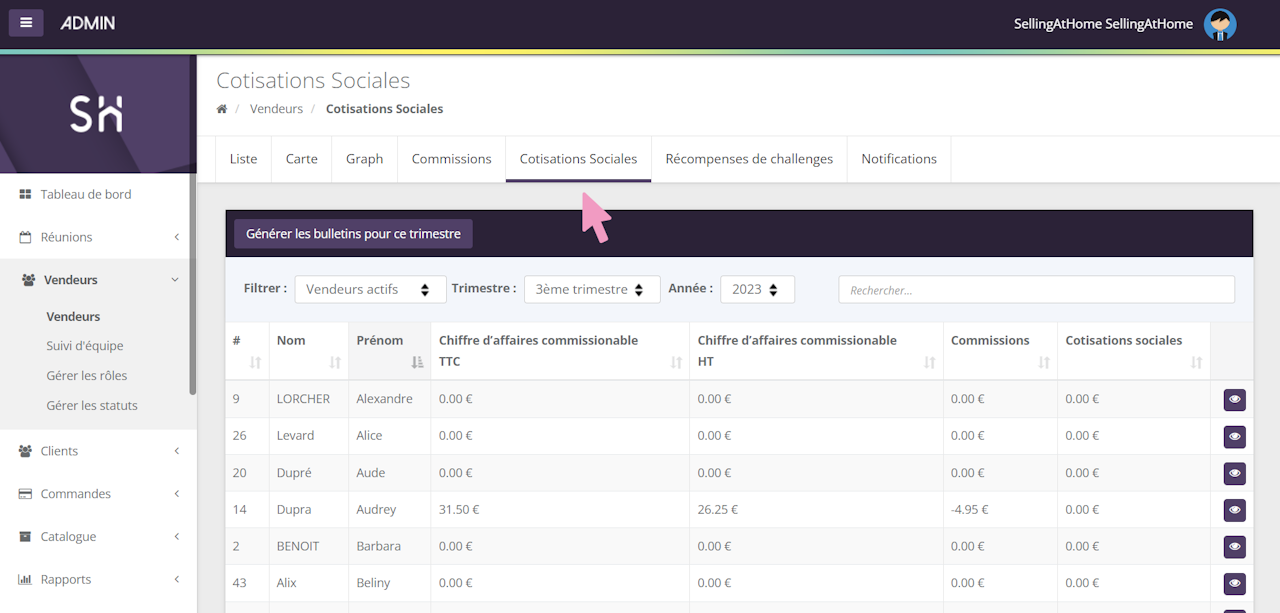1280x613 pixels.
Task: Click row number 26 cell
Action: pyautogui.click(x=247, y=436)
